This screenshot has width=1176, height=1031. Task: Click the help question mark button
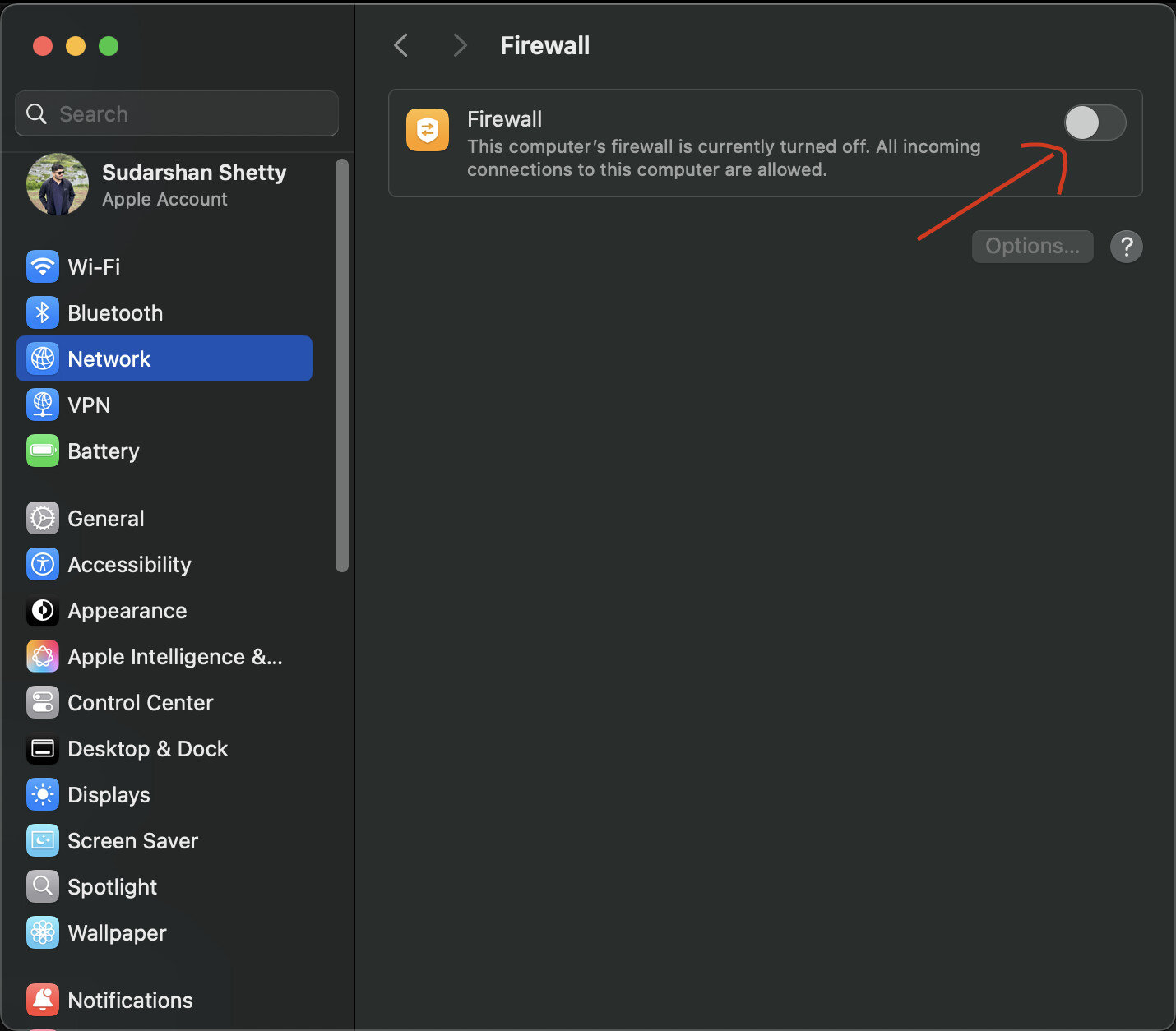tap(1127, 246)
